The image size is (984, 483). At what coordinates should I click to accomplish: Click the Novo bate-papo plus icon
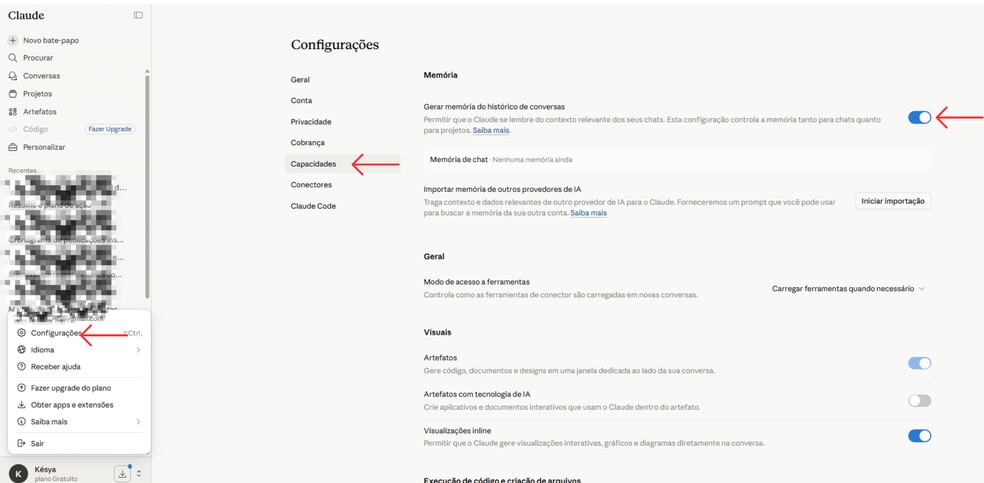click(x=13, y=40)
